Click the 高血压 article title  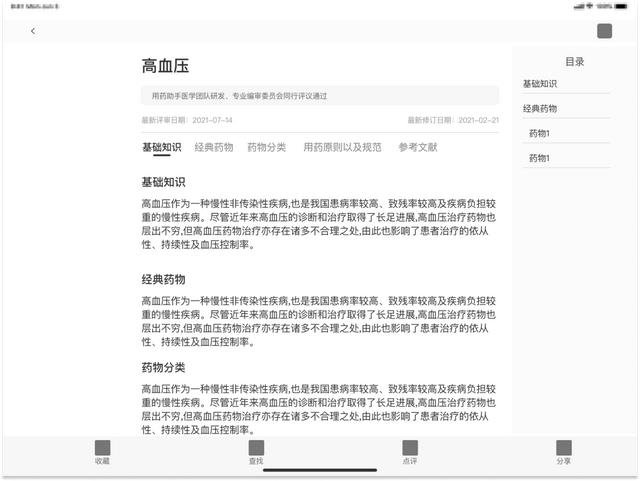pyautogui.click(x=165, y=67)
